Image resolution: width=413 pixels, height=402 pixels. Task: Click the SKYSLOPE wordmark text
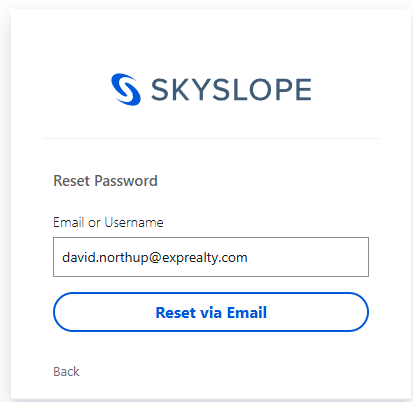(231, 89)
